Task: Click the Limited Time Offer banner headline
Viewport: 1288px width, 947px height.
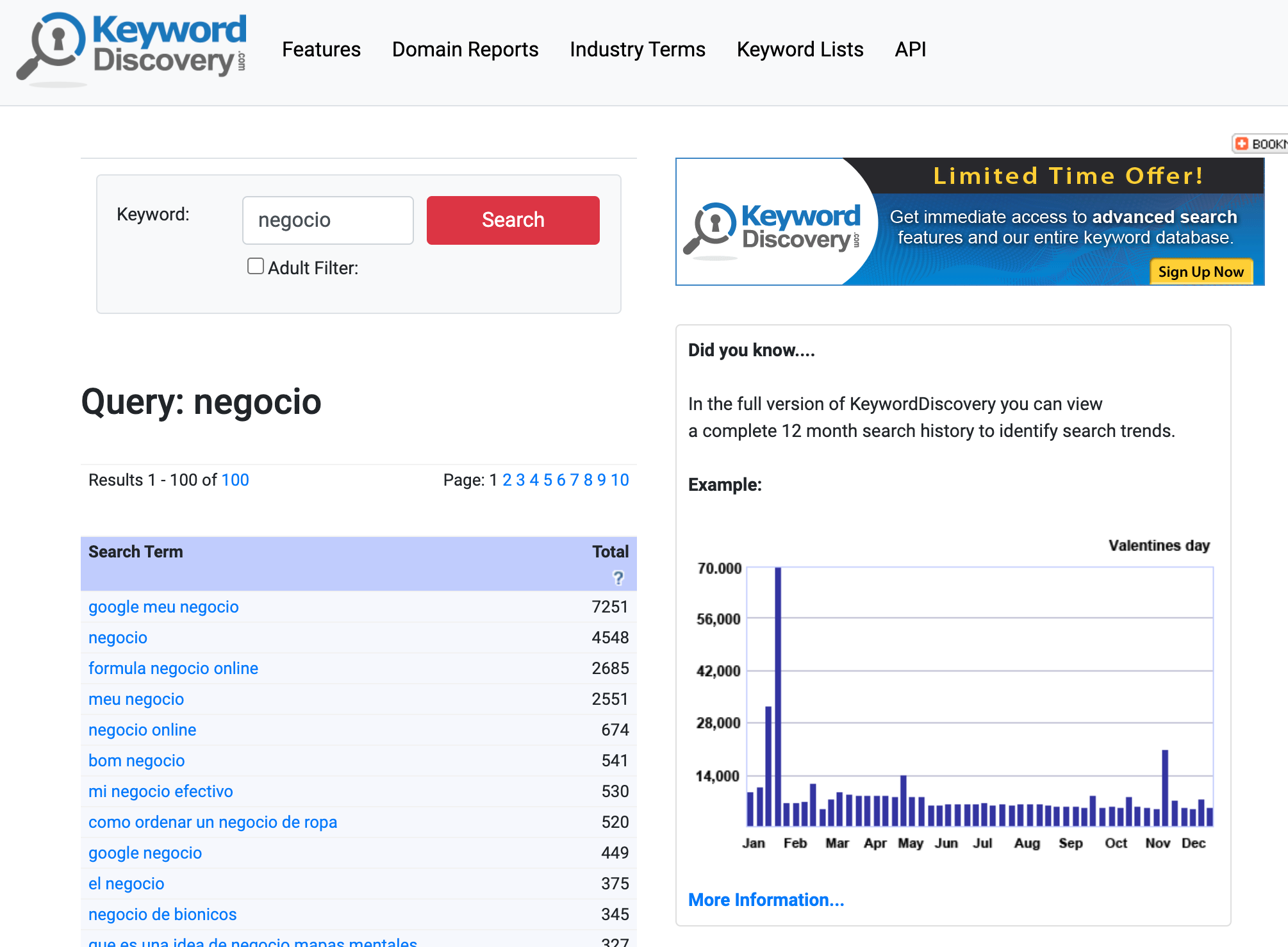Action: [1068, 176]
